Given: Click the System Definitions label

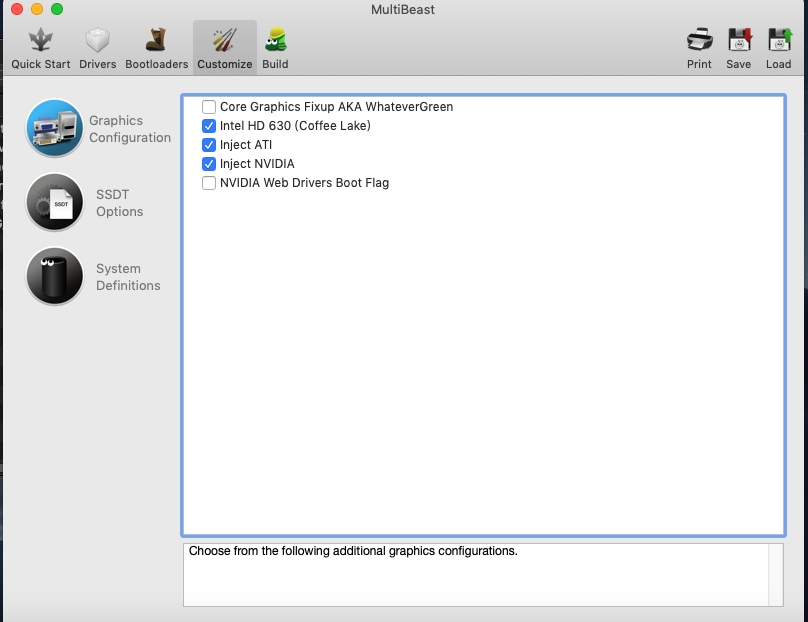Looking at the screenshot, I should click(128, 277).
